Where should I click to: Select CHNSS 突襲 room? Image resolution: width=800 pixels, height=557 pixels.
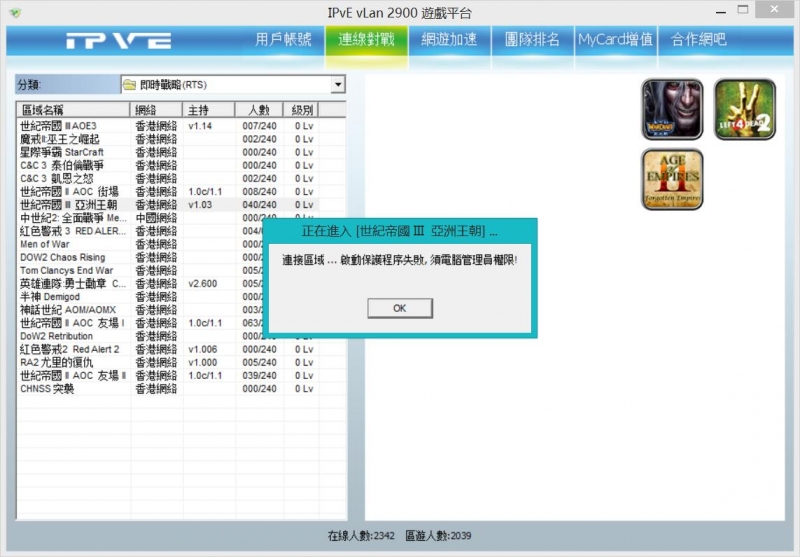(168, 389)
